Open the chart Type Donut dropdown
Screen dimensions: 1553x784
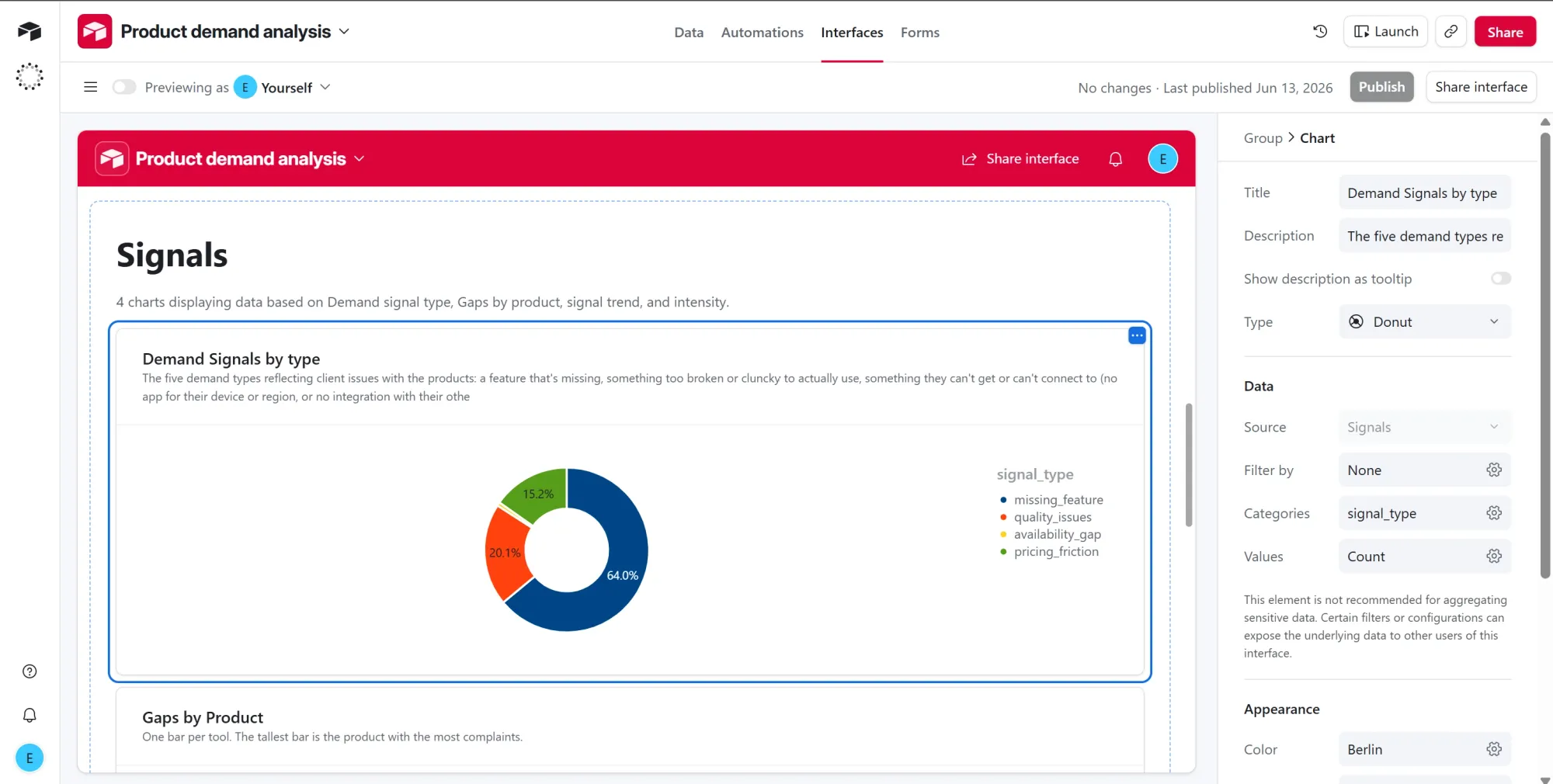1425,321
